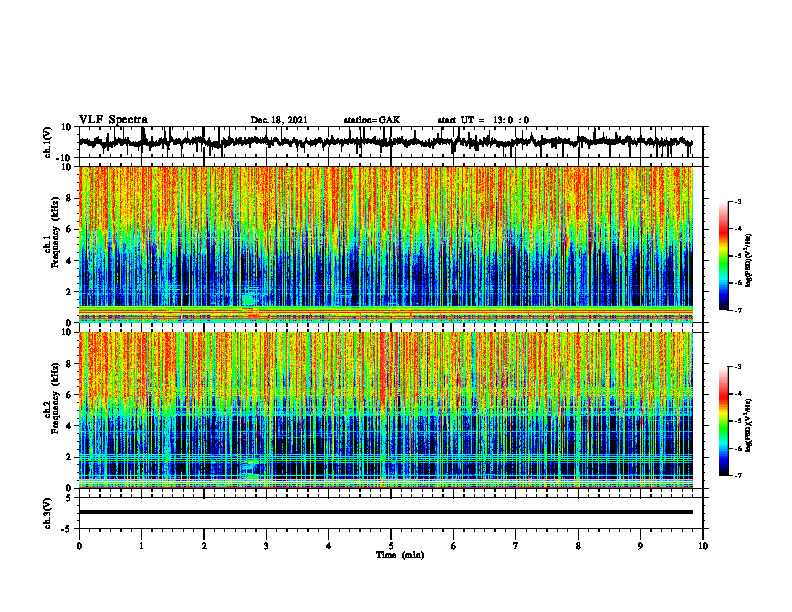Click the "start UT = 13:0 :0" header text
792x612 pixels.
(x=483, y=120)
